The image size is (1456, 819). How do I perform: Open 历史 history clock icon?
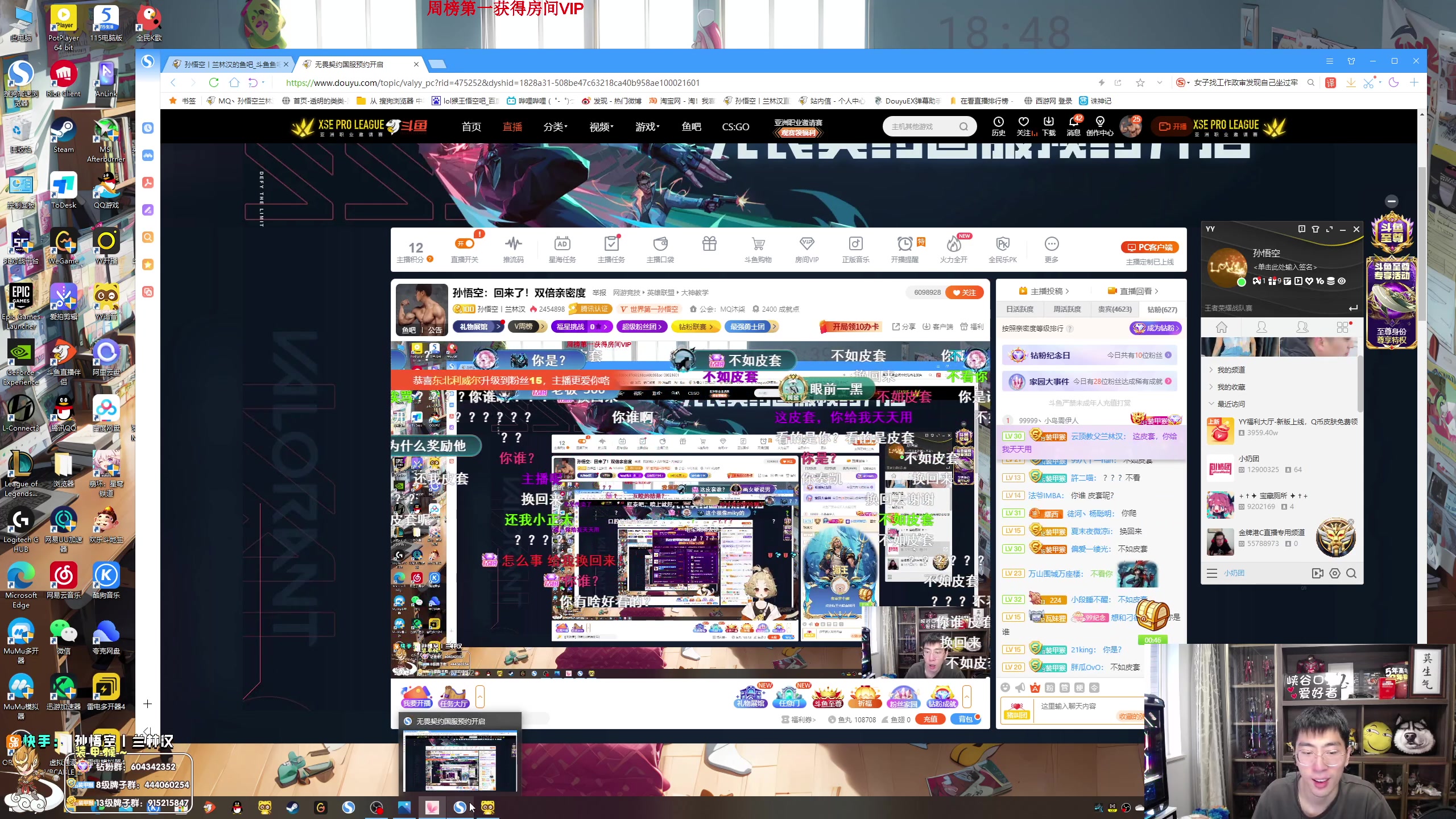click(x=998, y=126)
